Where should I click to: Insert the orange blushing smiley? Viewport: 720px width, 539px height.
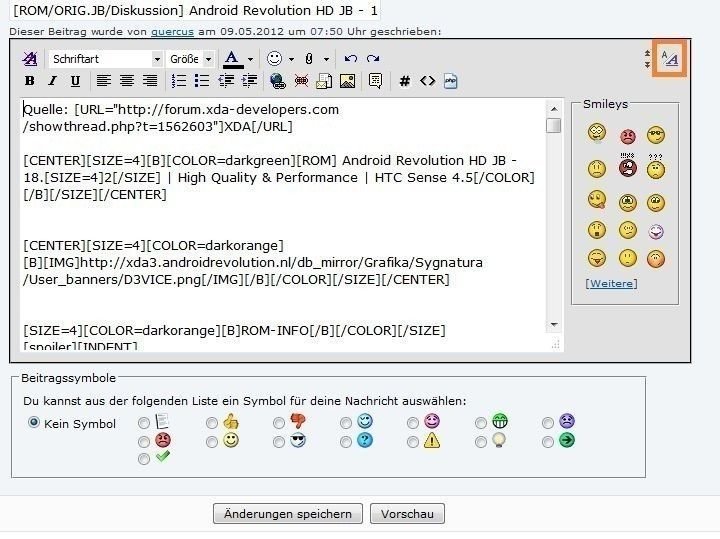[656, 259]
